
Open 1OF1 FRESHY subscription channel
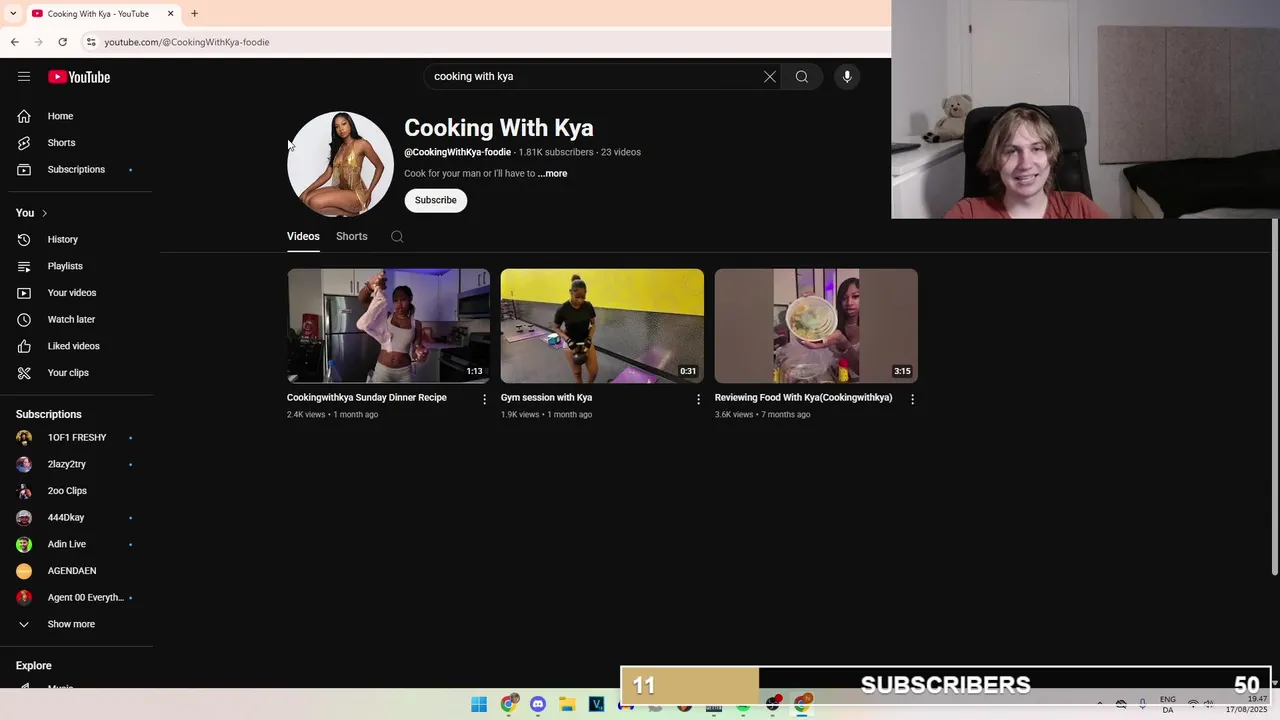76,438
